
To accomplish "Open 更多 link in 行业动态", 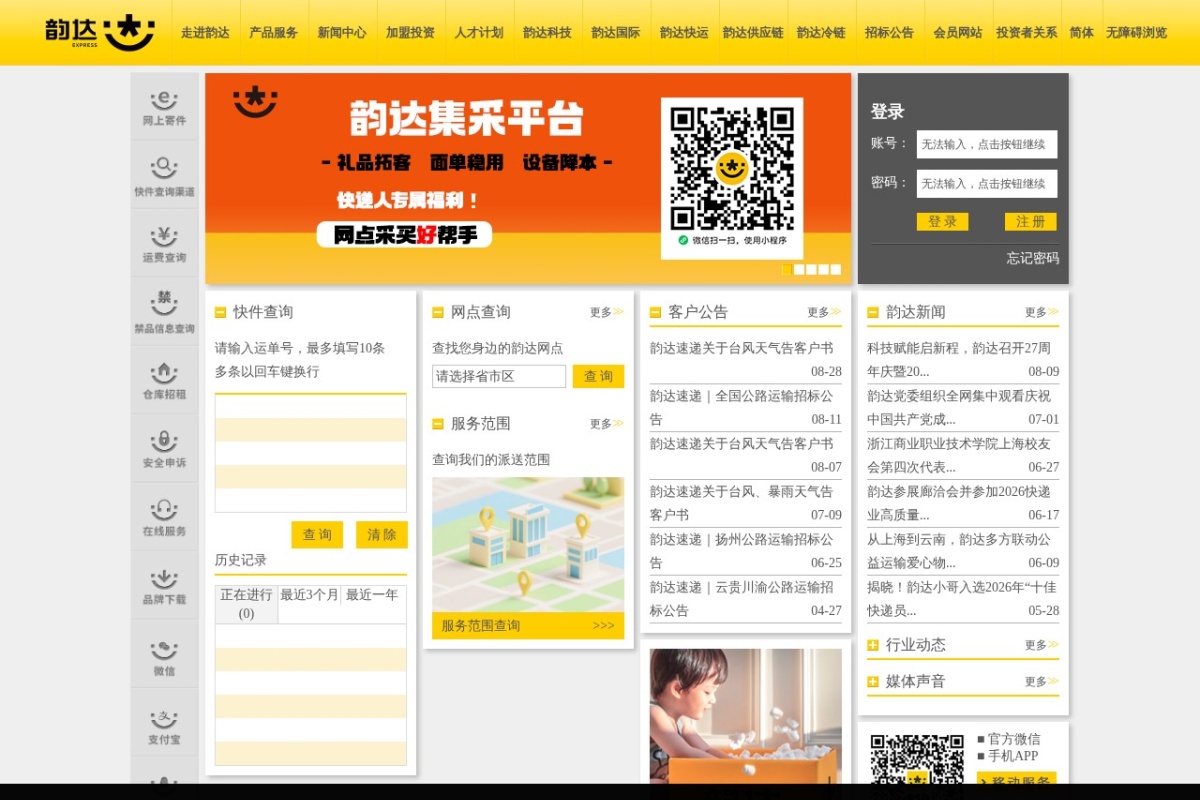I will (1041, 645).
